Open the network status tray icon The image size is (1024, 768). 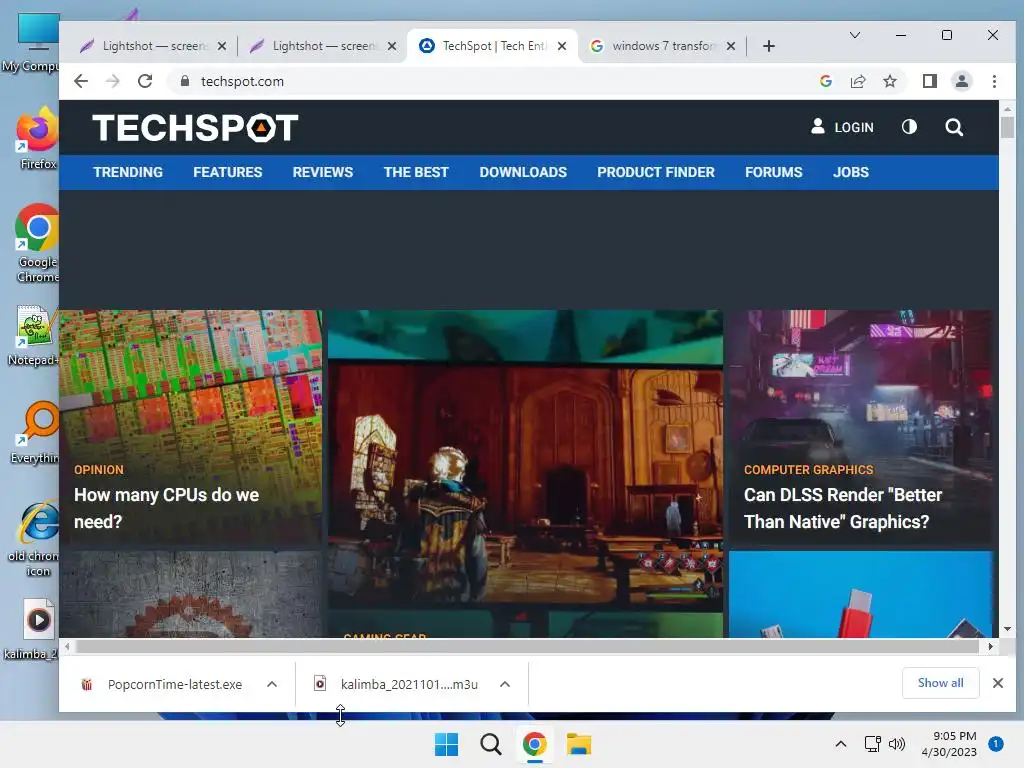pos(872,744)
